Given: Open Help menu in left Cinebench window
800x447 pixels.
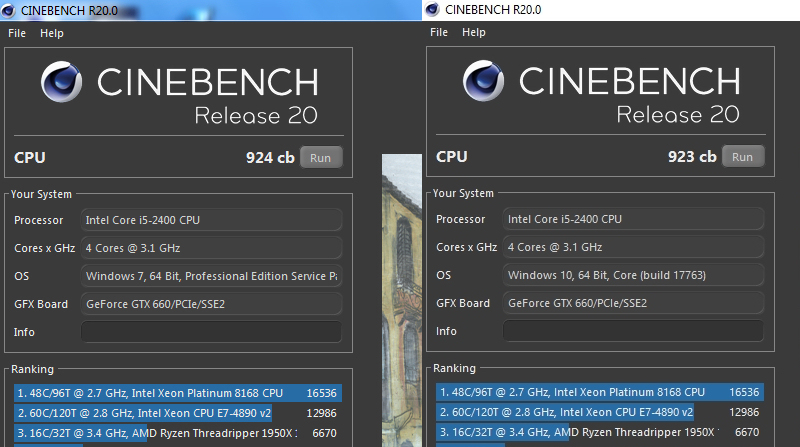Looking at the screenshot, I should click(x=52, y=33).
